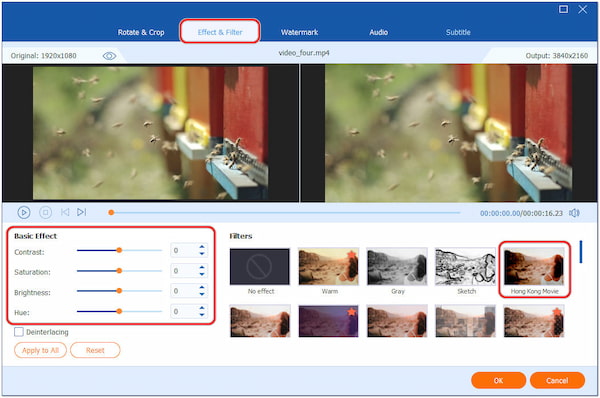Click the filters list scrollbar
The width and height of the screenshot is (600, 398).
click(x=581, y=252)
